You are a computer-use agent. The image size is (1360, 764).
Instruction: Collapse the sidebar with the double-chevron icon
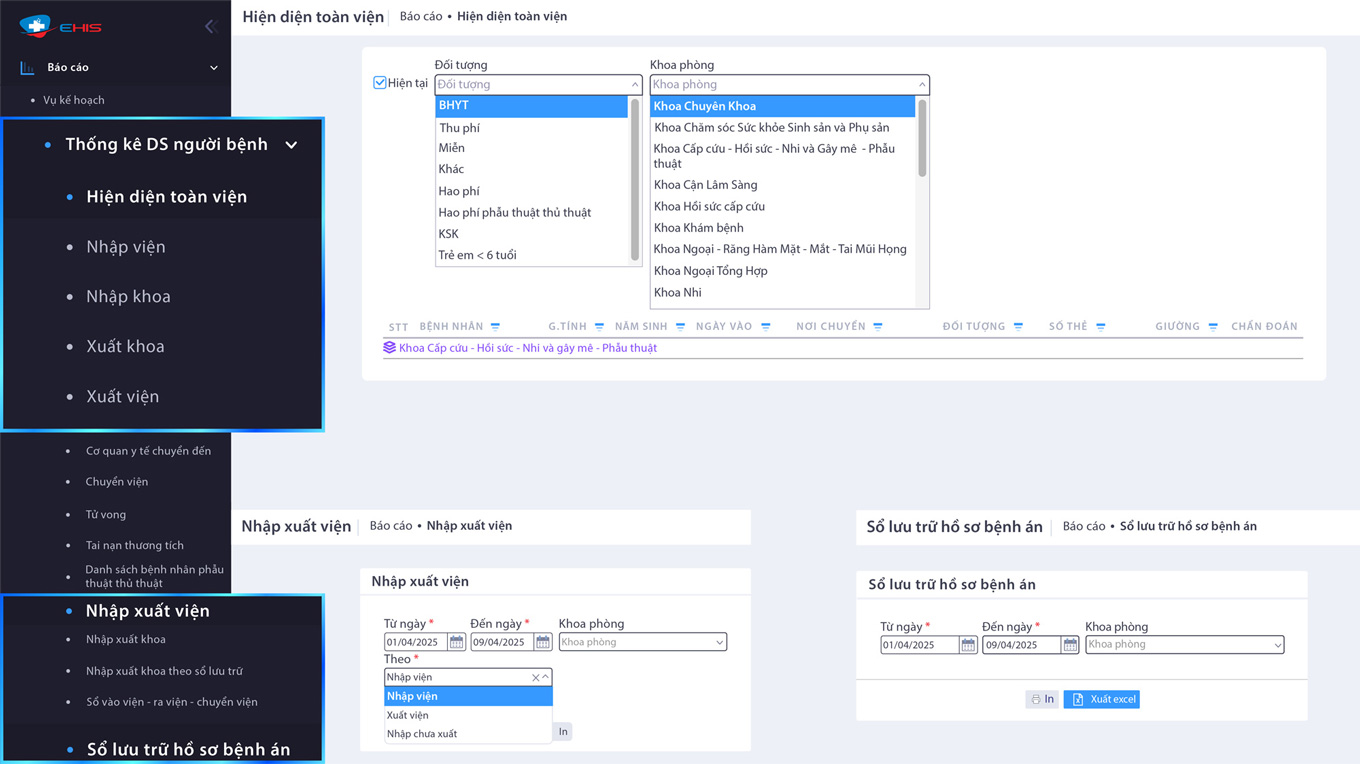tap(209, 27)
